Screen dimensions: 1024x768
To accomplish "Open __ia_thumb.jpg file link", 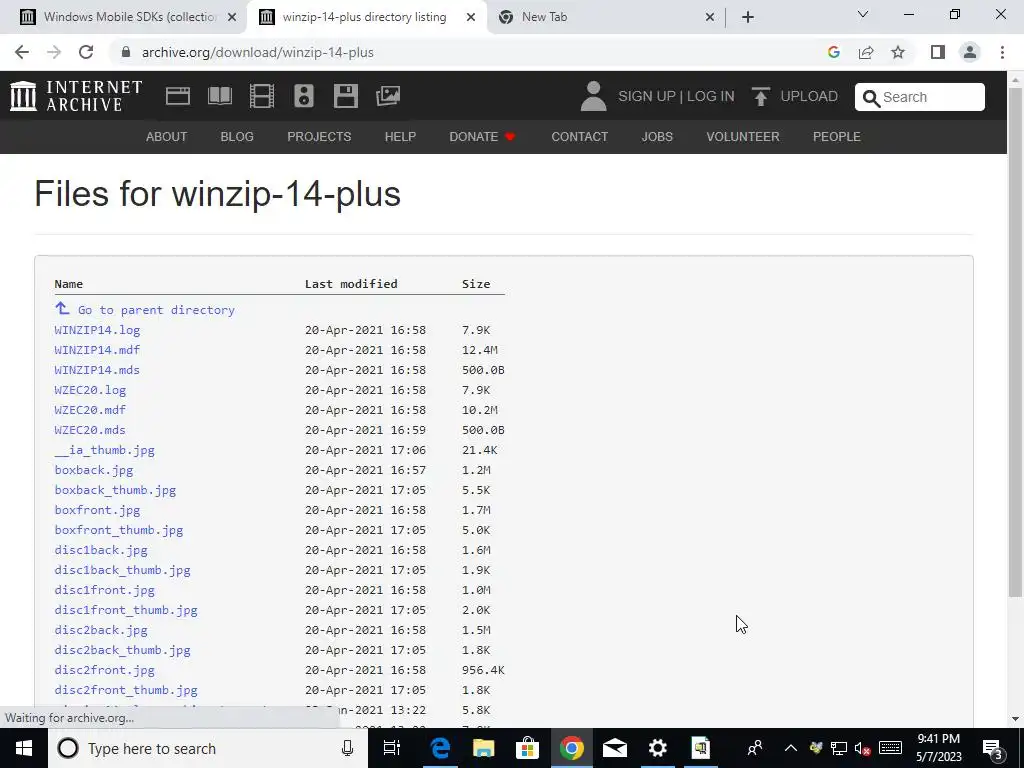I will click(104, 450).
